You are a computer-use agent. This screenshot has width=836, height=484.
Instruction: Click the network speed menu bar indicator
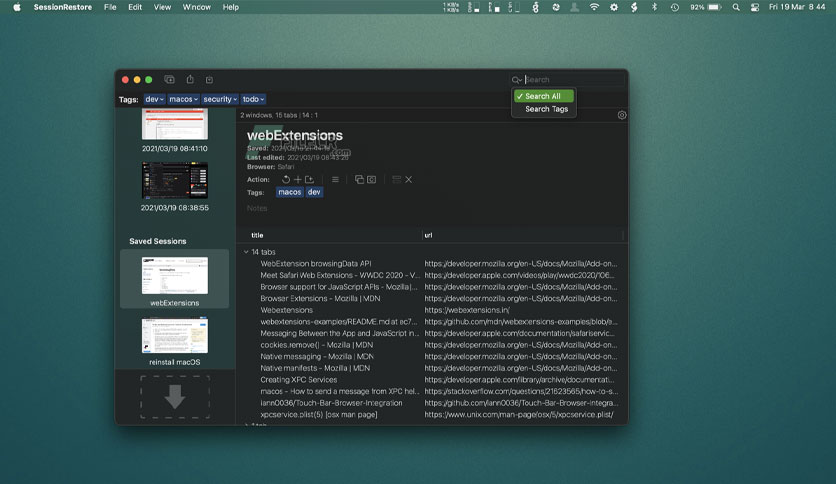coord(451,7)
